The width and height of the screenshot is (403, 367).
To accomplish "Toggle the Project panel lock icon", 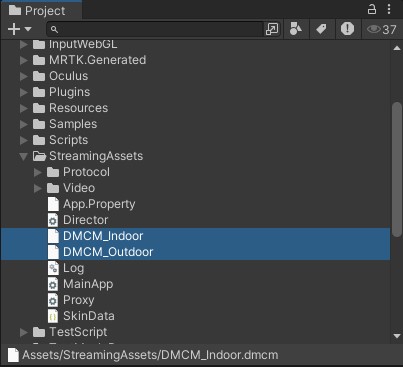I will click(x=372, y=9).
